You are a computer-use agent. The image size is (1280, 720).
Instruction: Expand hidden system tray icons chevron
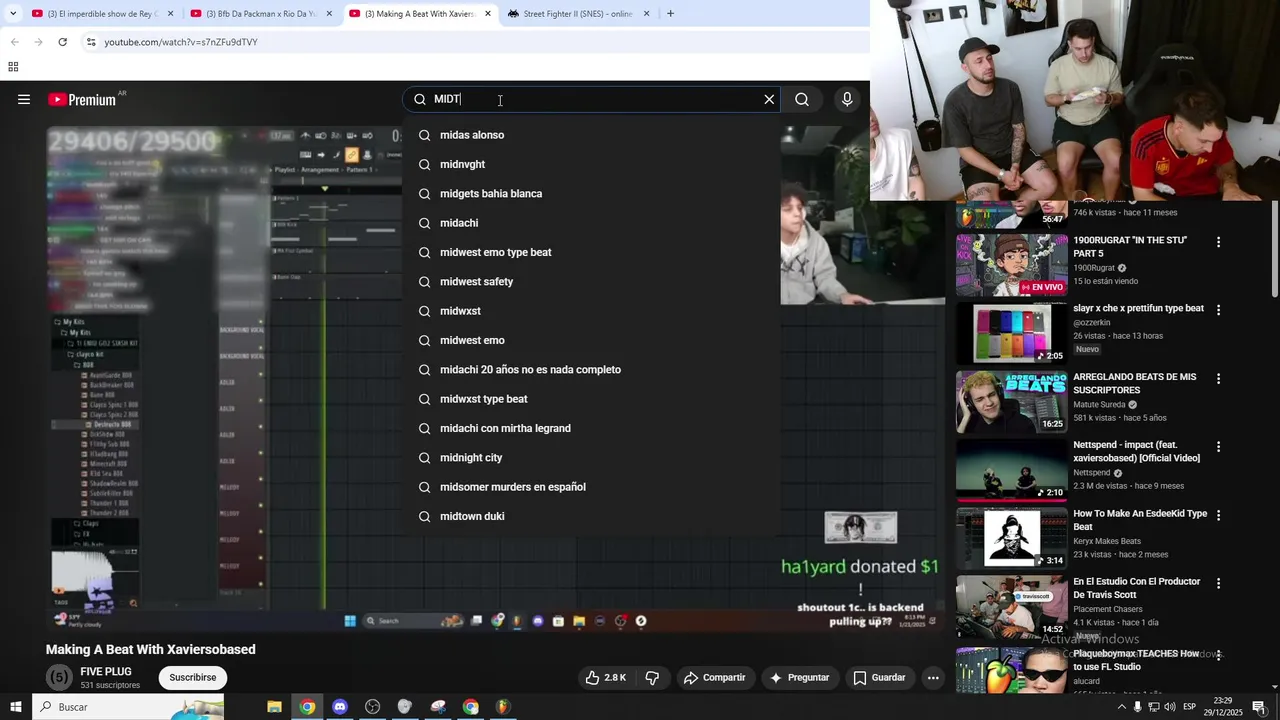1121,707
